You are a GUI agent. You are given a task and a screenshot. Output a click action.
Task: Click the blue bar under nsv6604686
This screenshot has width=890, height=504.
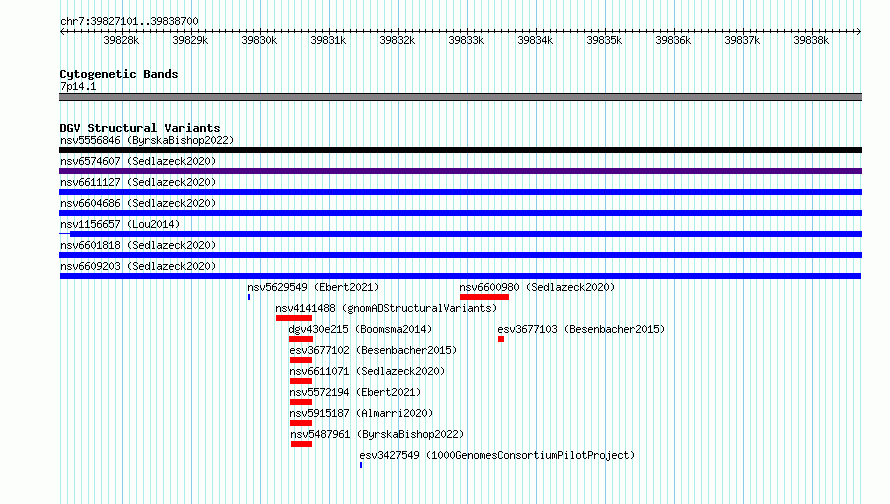[460, 213]
